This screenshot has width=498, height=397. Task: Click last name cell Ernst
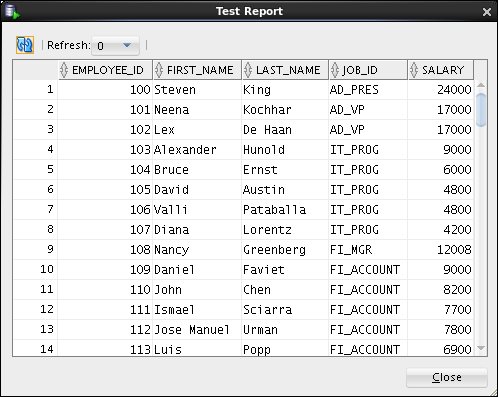285,170
